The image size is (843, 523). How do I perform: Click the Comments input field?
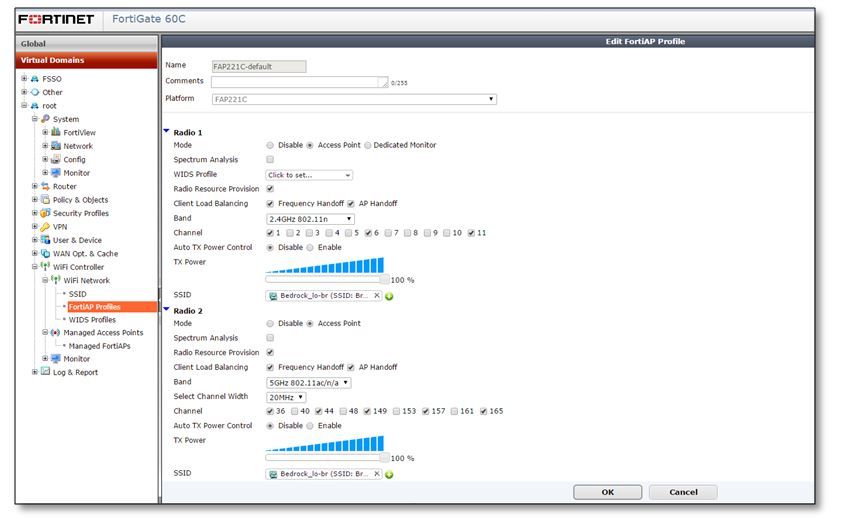pyautogui.click(x=299, y=82)
